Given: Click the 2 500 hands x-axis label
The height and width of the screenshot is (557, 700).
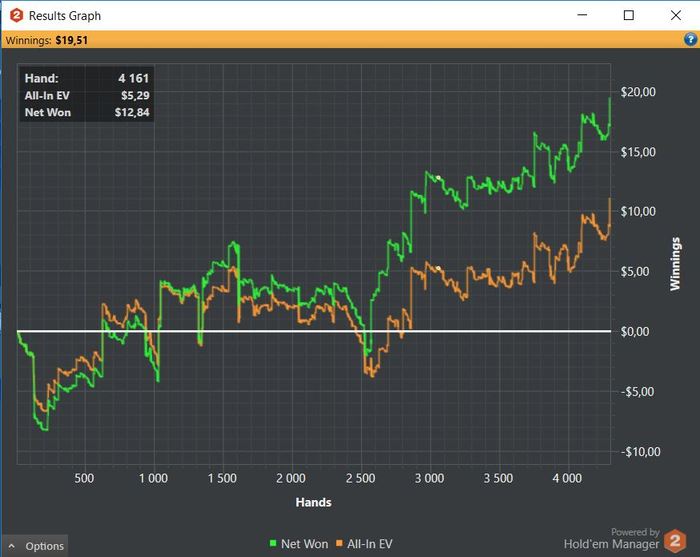Looking at the screenshot, I should coord(360,478).
